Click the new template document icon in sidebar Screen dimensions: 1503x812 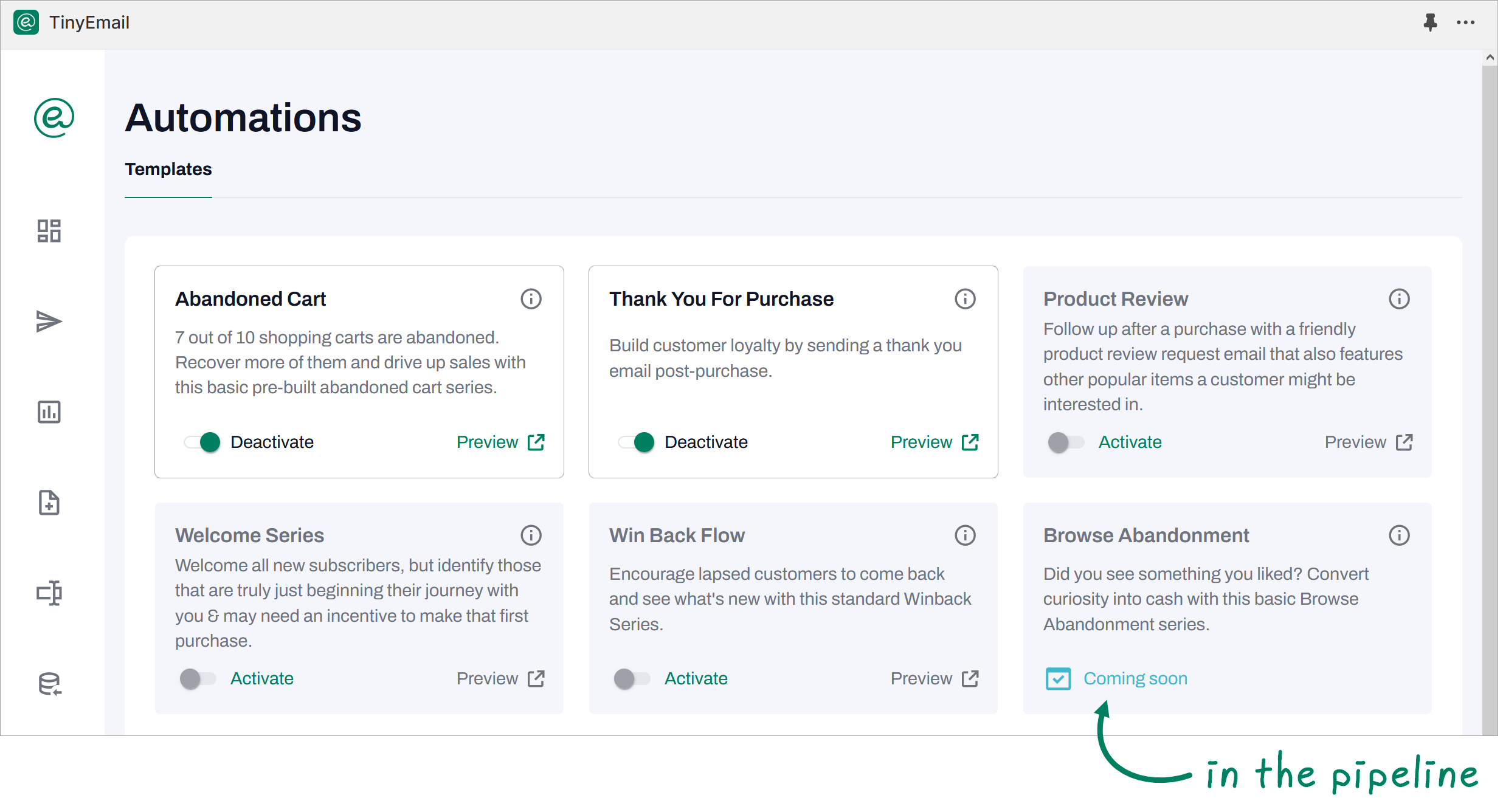tap(49, 503)
